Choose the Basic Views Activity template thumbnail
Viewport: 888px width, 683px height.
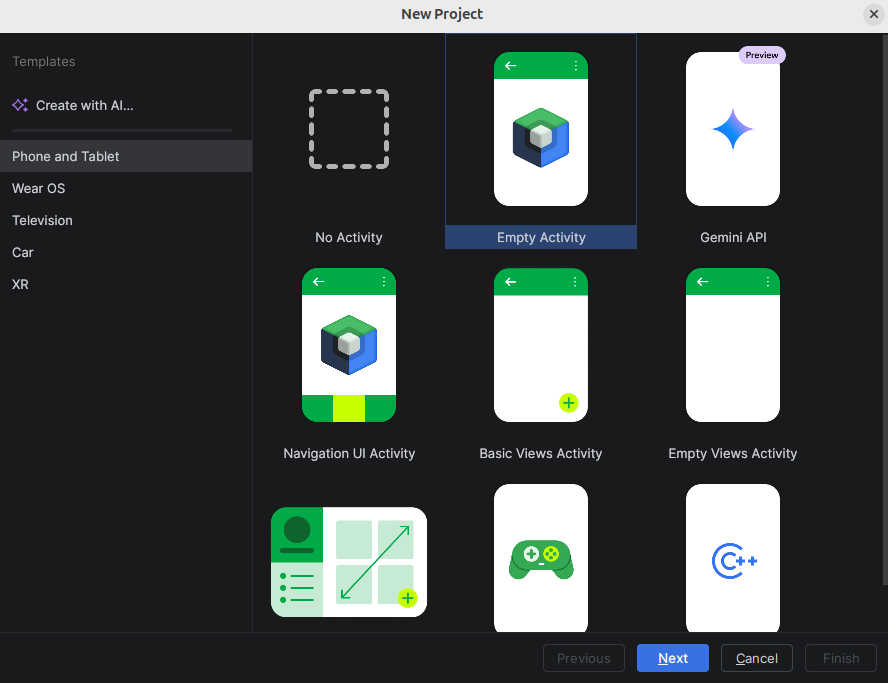(x=541, y=345)
